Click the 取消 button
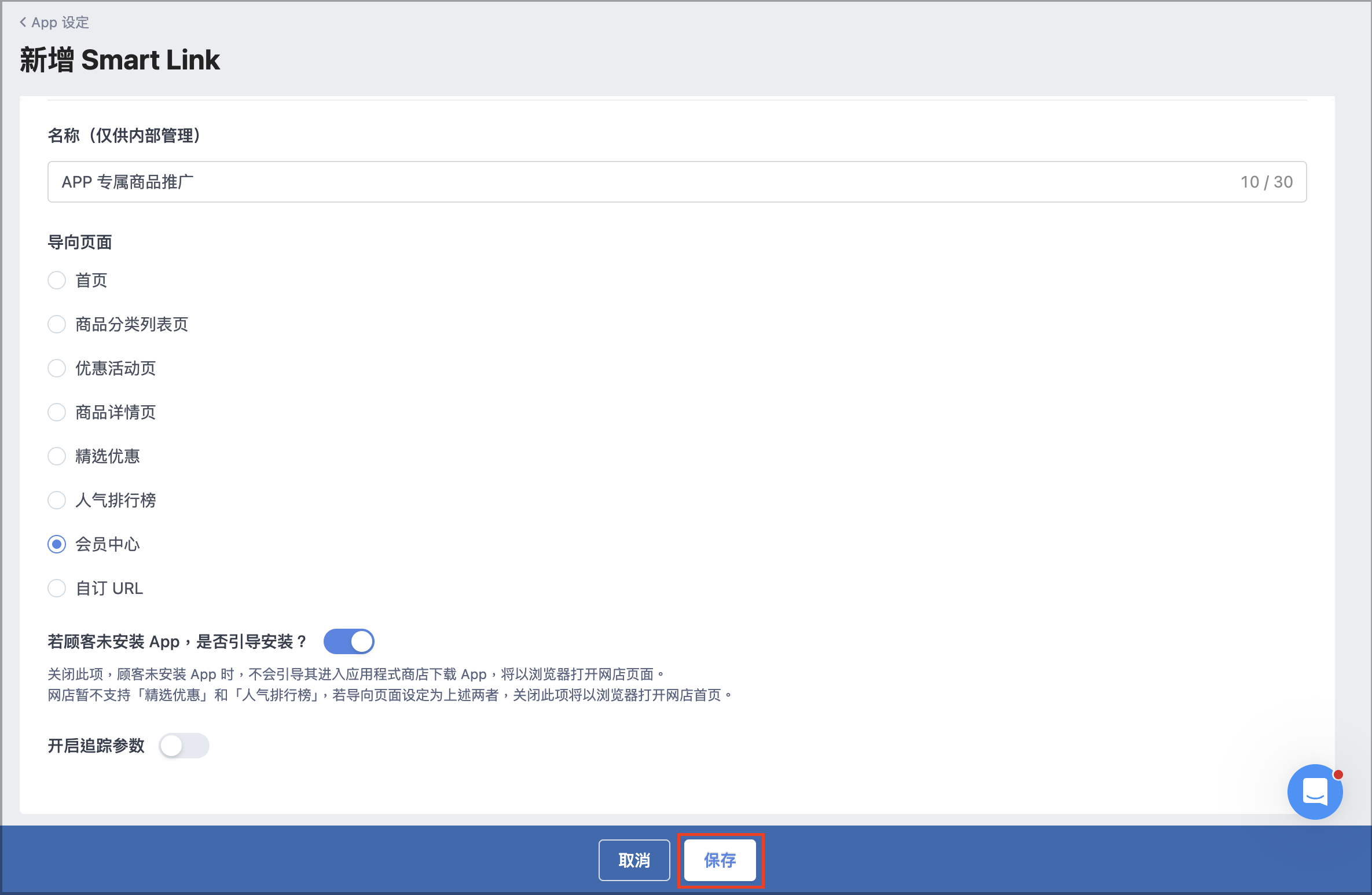The image size is (1372, 895). coord(634,860)
